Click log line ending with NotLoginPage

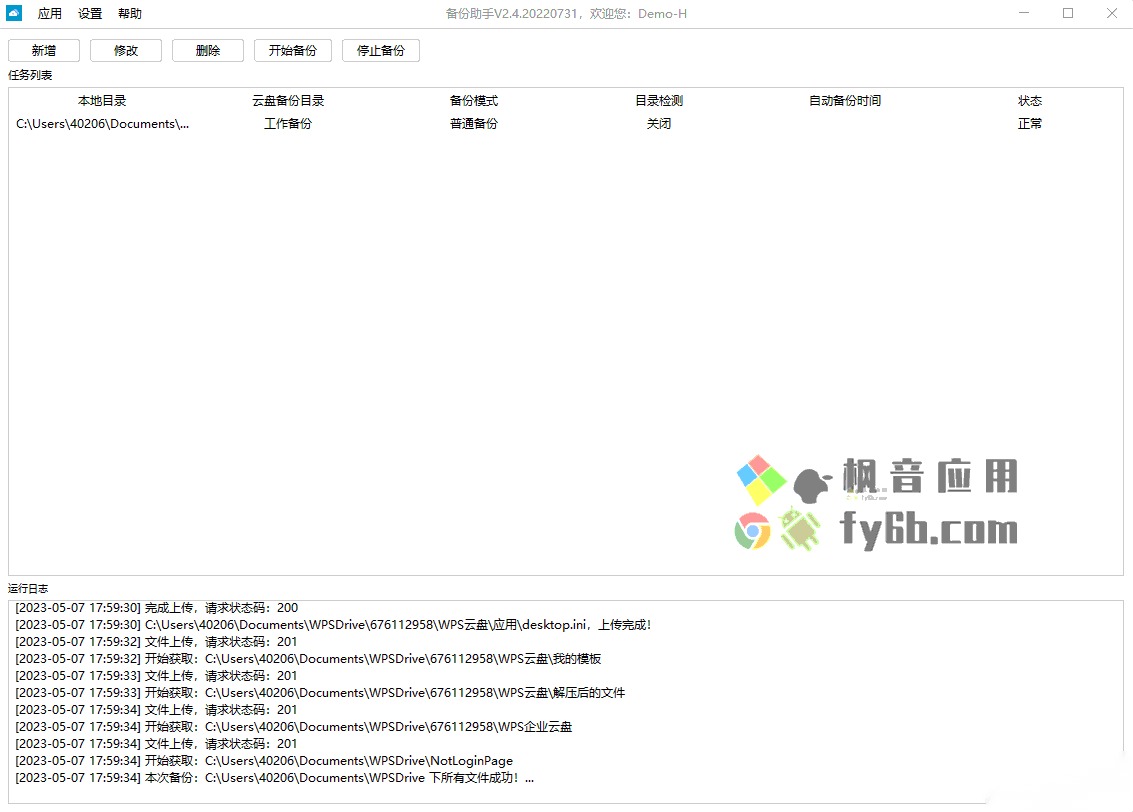pyautogui.click(x=264, y=761)
